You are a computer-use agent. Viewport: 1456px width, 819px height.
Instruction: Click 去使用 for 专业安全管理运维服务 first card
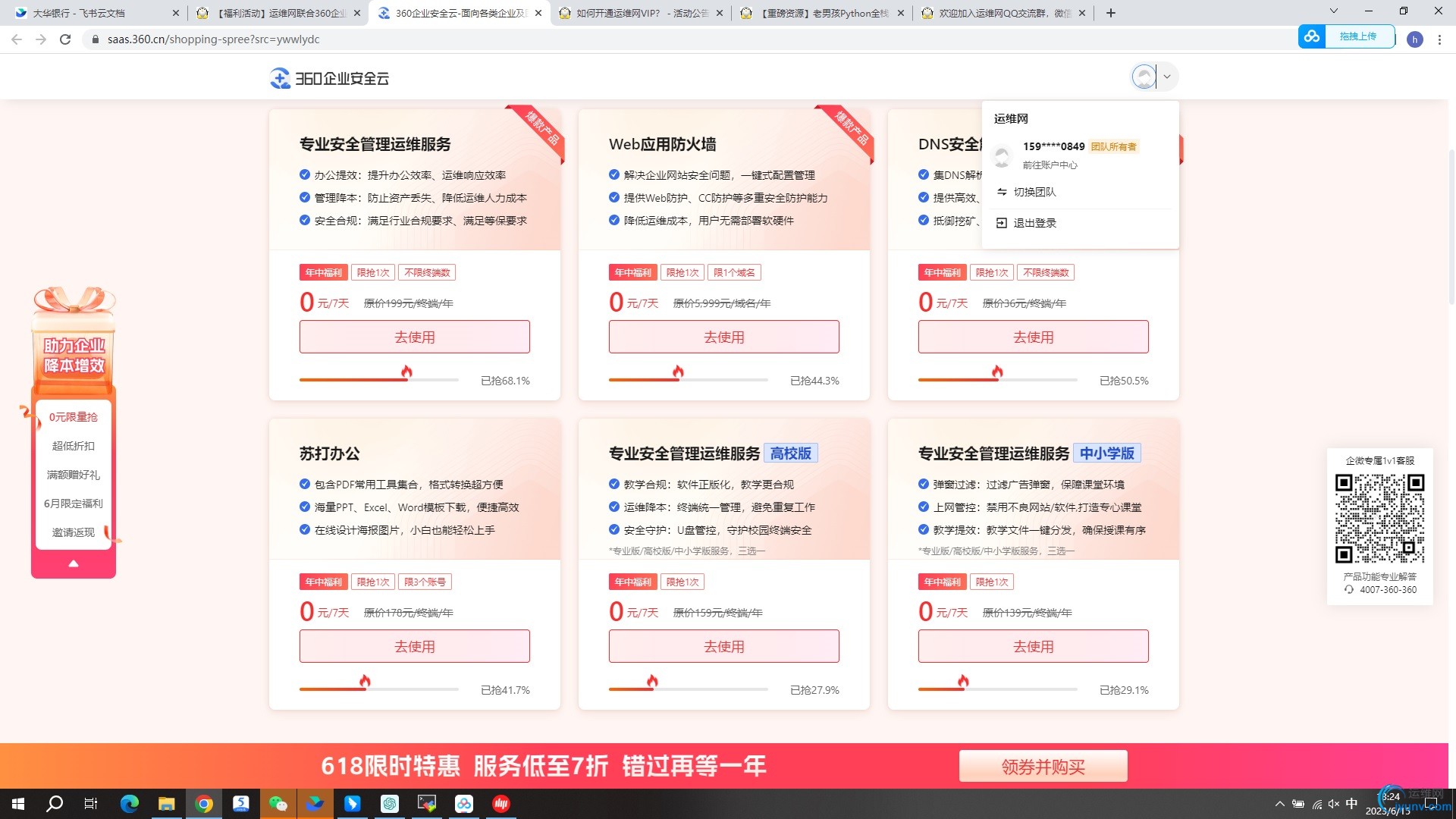click(415, 337)
